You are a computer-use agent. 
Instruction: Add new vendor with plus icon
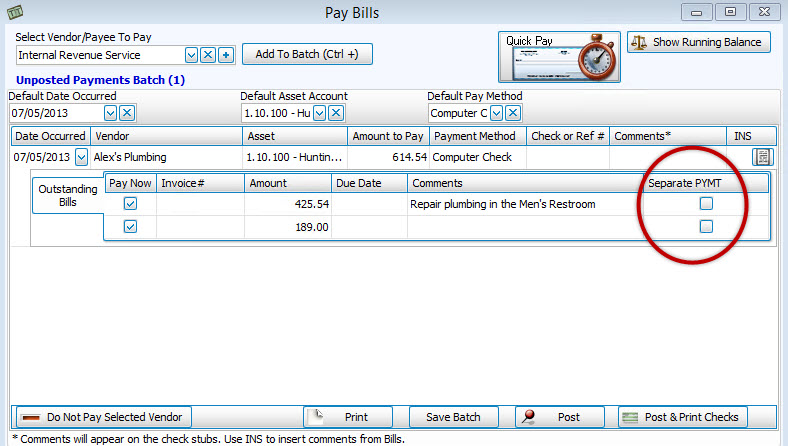click(225, 55)
